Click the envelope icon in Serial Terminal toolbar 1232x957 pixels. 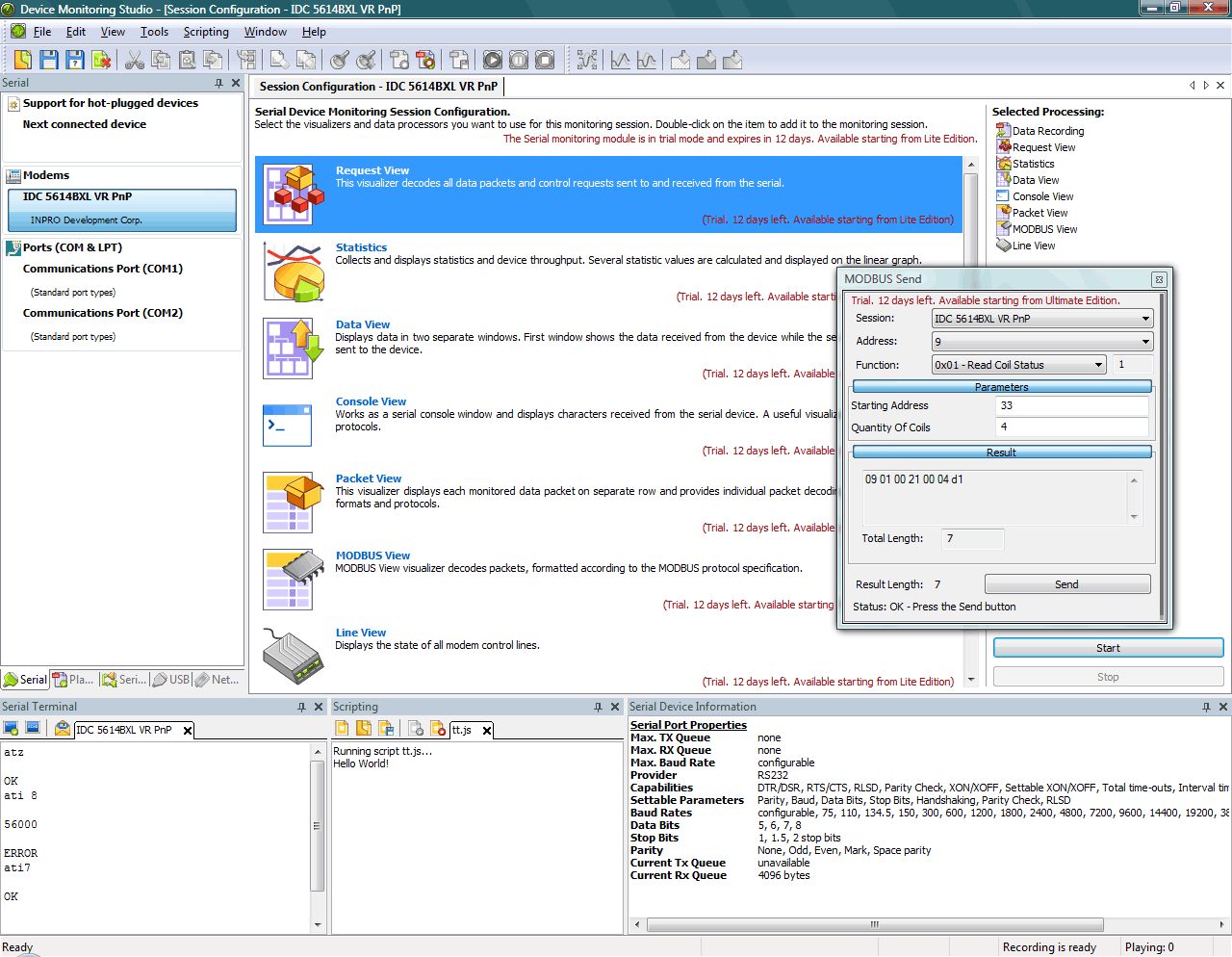[x=63, y=729]
